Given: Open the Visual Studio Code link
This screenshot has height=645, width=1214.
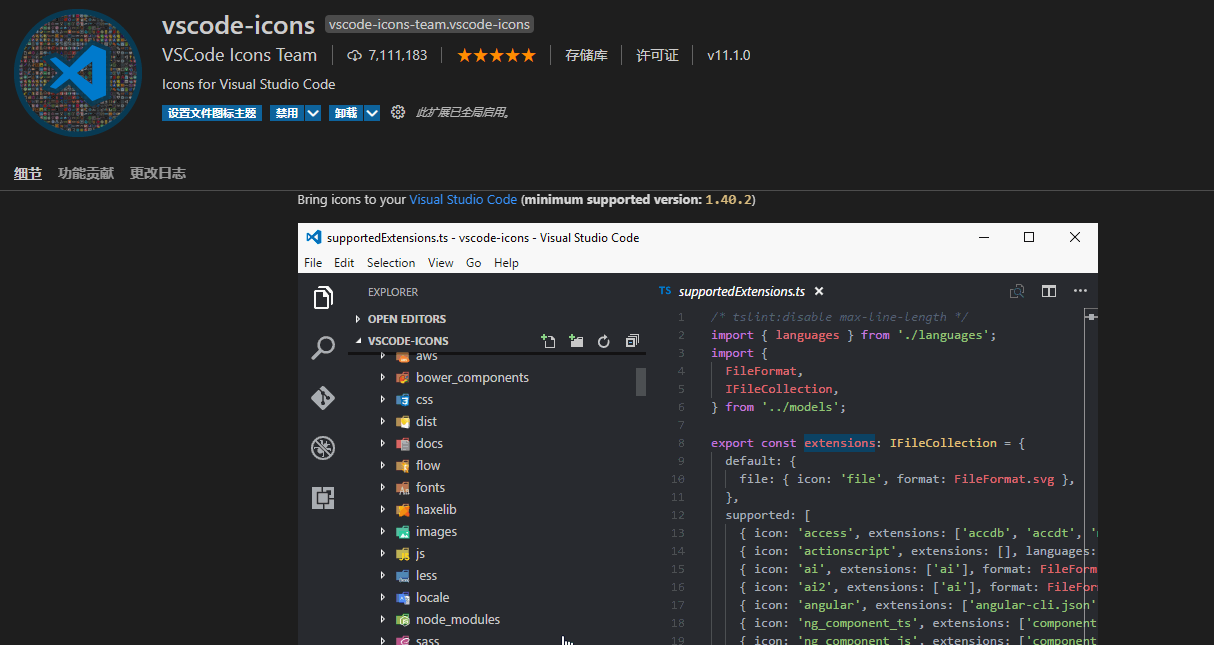Looking at the screenshot, I should 463,200.
